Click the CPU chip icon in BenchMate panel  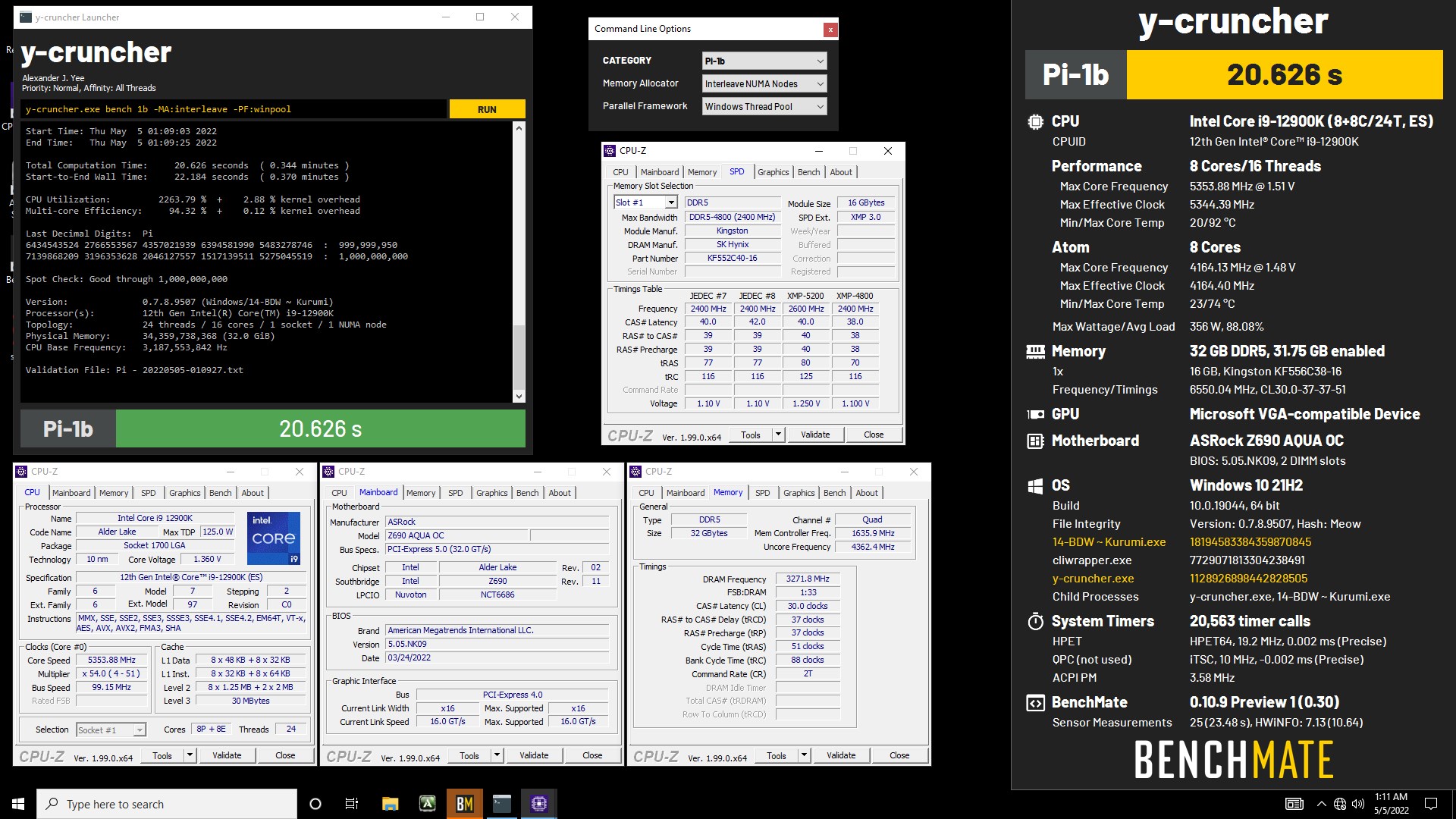pyautogui.click(x=1035, y=121)
